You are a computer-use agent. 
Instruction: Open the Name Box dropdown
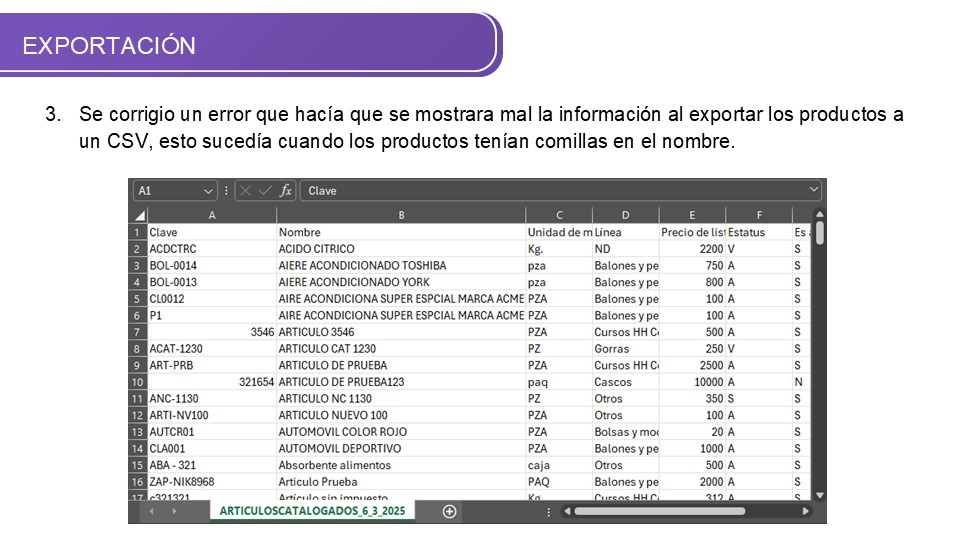(x=208, y=191)
